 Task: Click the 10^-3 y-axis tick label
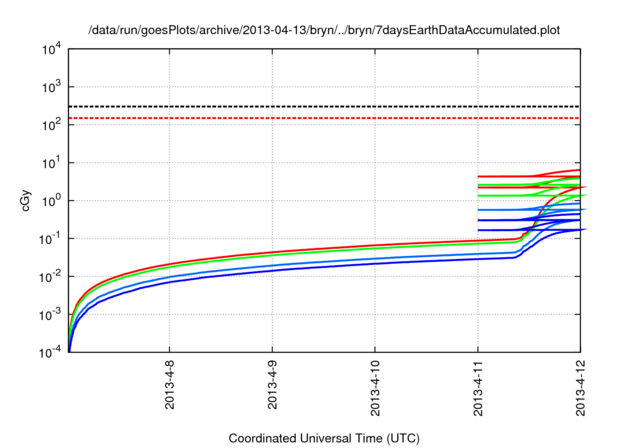(50, 314)
